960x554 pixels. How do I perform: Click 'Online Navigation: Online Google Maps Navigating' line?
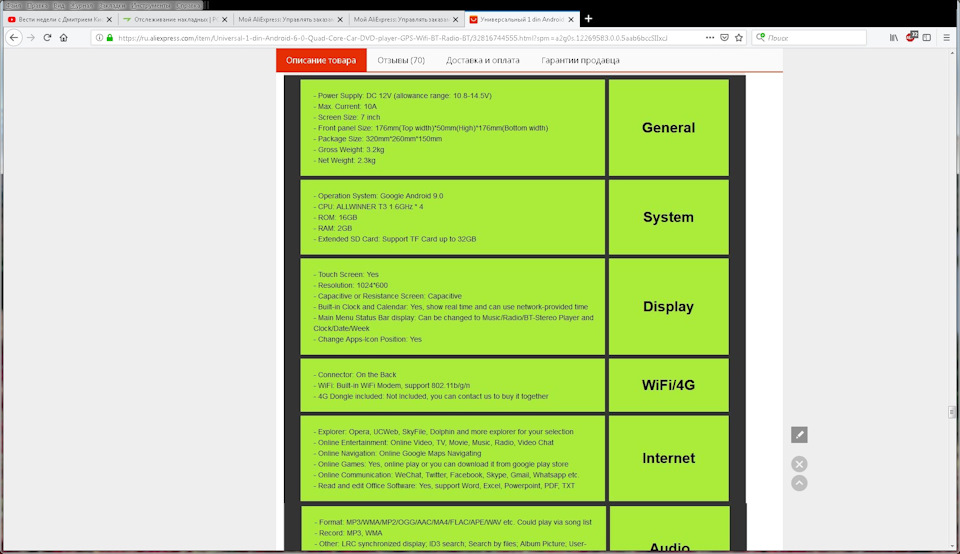[397, 454]
